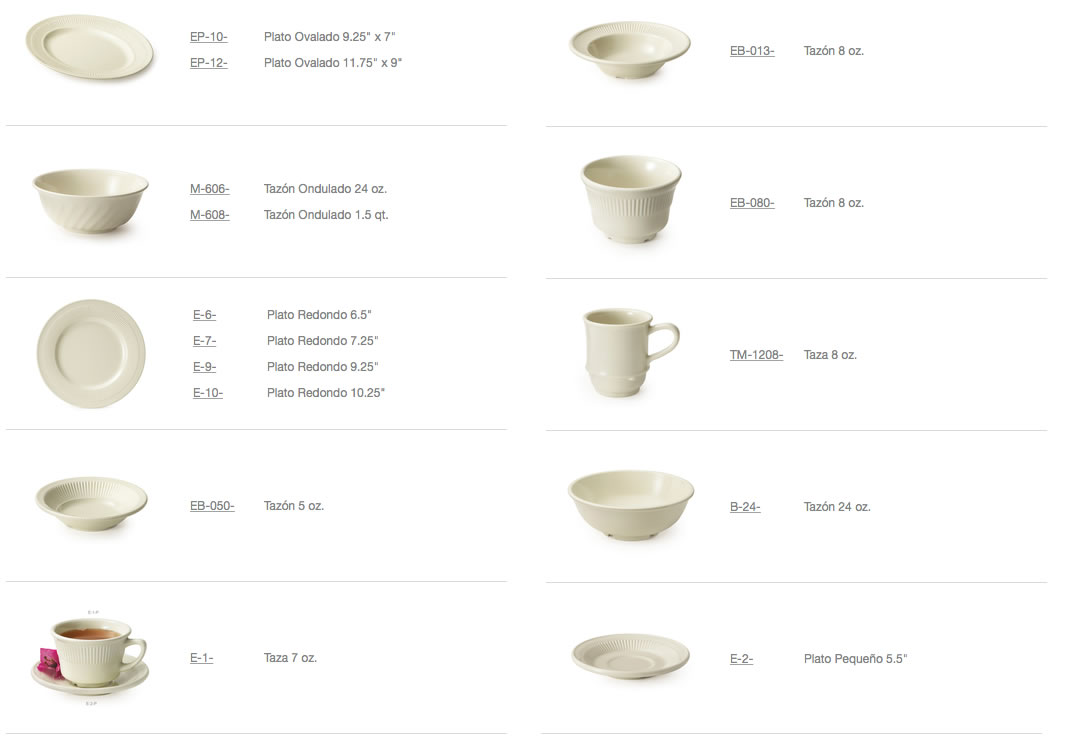This screenshot has width=1079, height=749.
Task: Select the B-24- 24 oz bowl link
Action: click(x=745, y=507)
